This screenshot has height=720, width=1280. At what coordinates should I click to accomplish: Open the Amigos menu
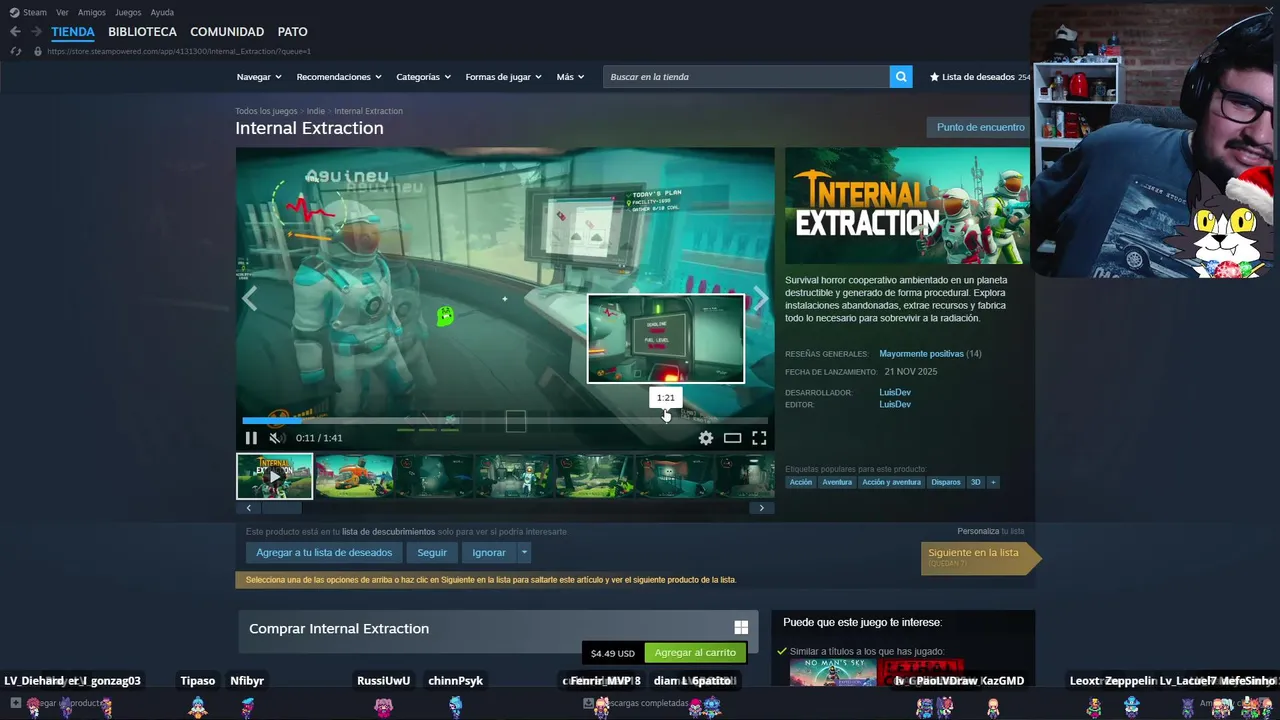pyautogui.click(x=92, y=12)
